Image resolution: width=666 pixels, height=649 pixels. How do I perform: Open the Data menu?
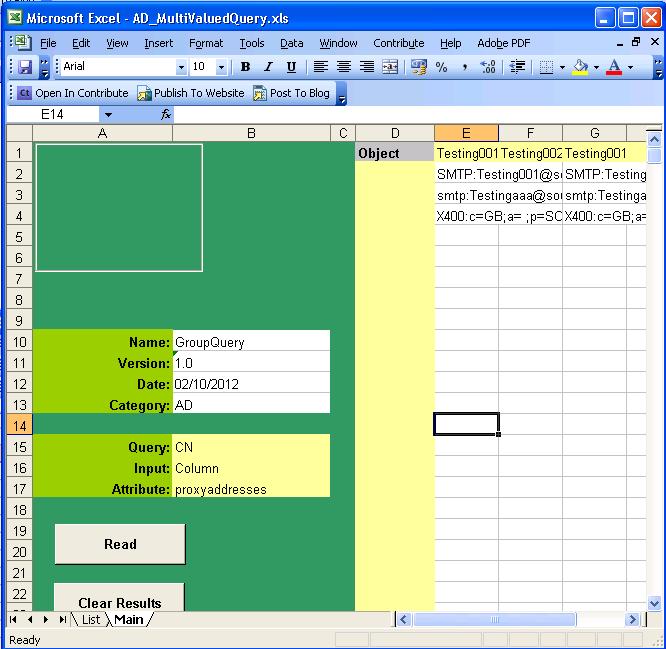(291, 43)
